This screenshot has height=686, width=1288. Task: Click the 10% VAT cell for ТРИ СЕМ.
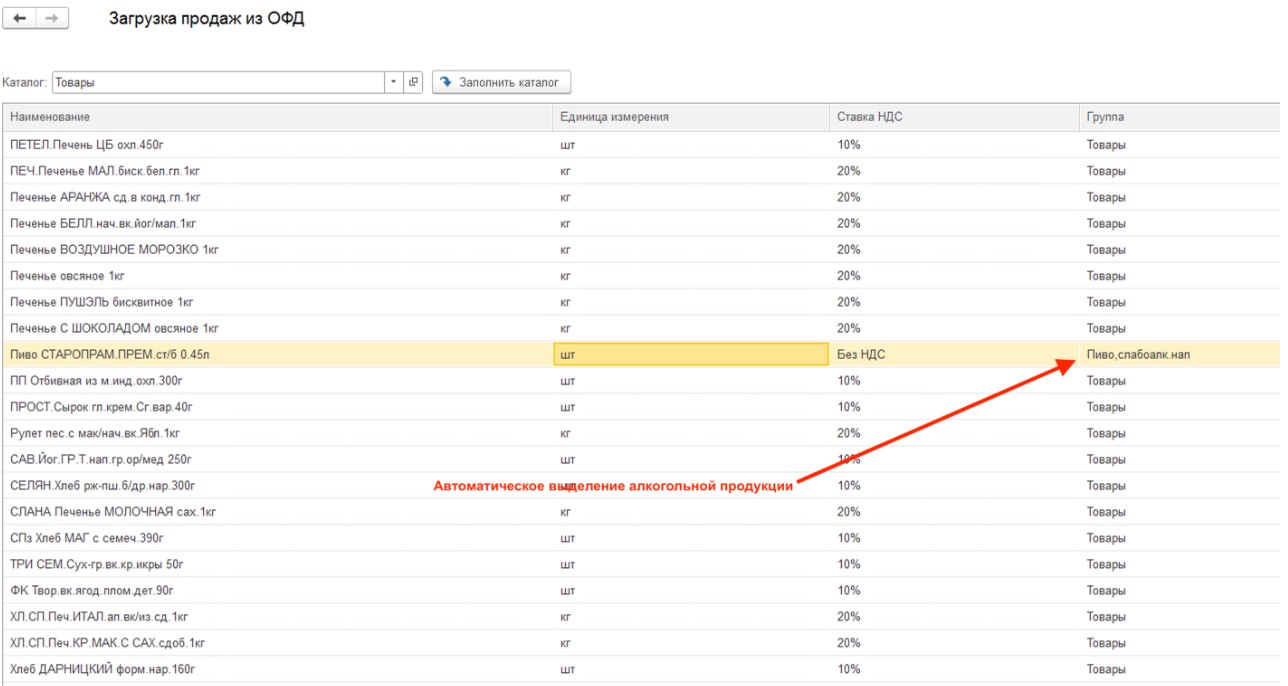[x=954, y=564]
